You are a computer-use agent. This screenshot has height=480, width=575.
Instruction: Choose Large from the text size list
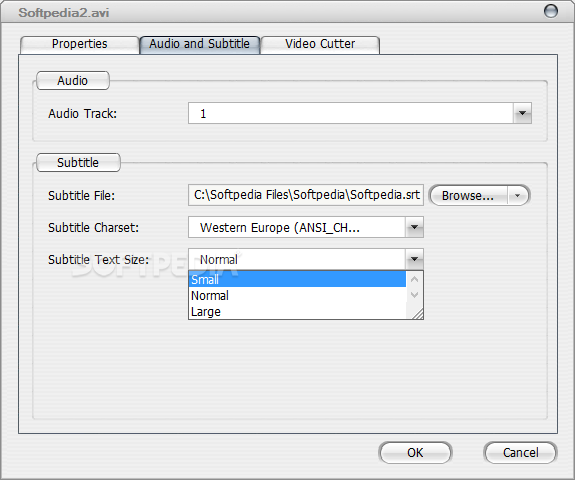coord(297,312)
